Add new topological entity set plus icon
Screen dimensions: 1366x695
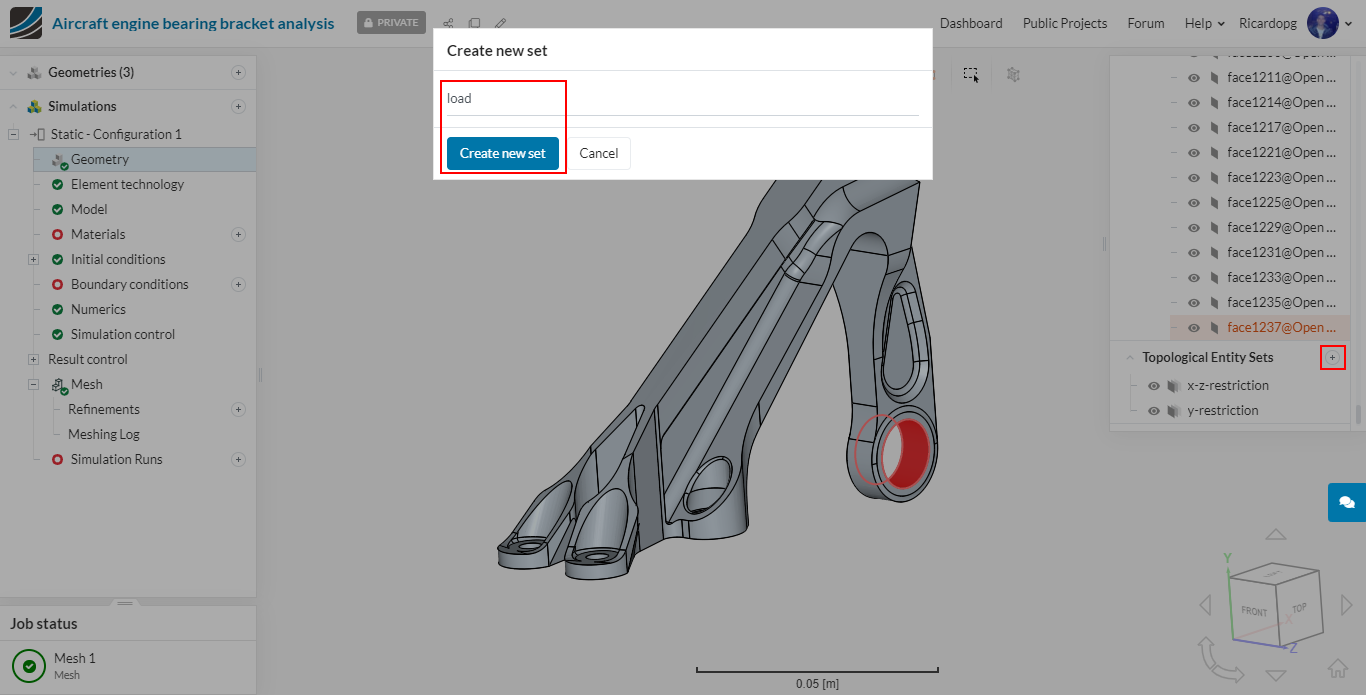tap(1332, 357)
